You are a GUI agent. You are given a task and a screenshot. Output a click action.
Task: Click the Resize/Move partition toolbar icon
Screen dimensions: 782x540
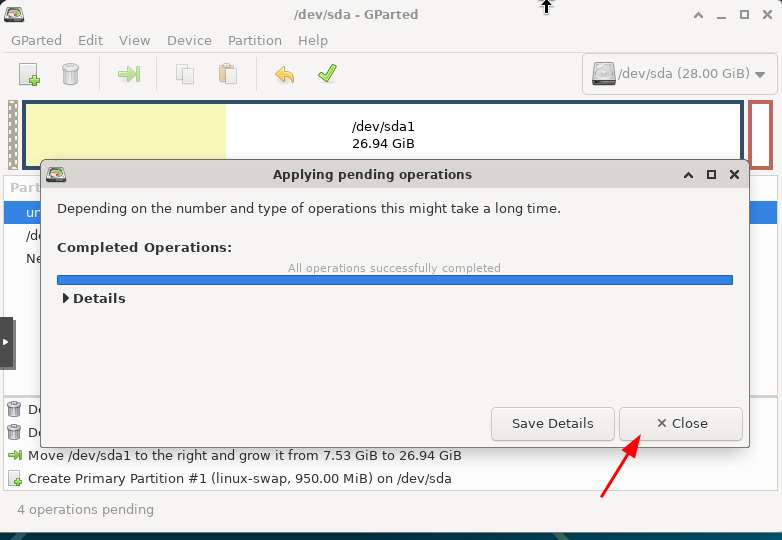pos(128,74)
